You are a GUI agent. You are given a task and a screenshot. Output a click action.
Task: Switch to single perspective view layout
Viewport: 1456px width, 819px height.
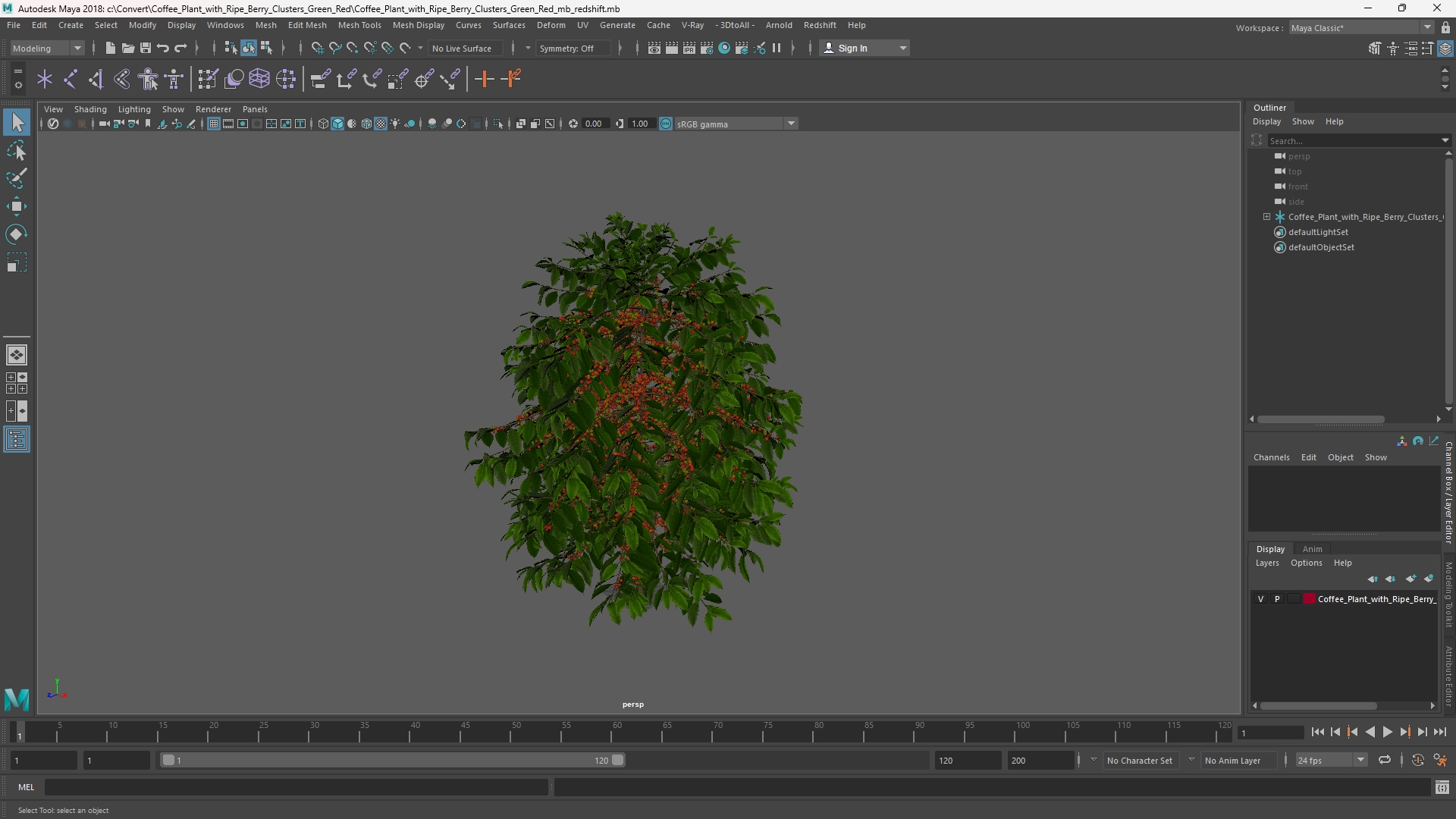[x=17, y=355]
